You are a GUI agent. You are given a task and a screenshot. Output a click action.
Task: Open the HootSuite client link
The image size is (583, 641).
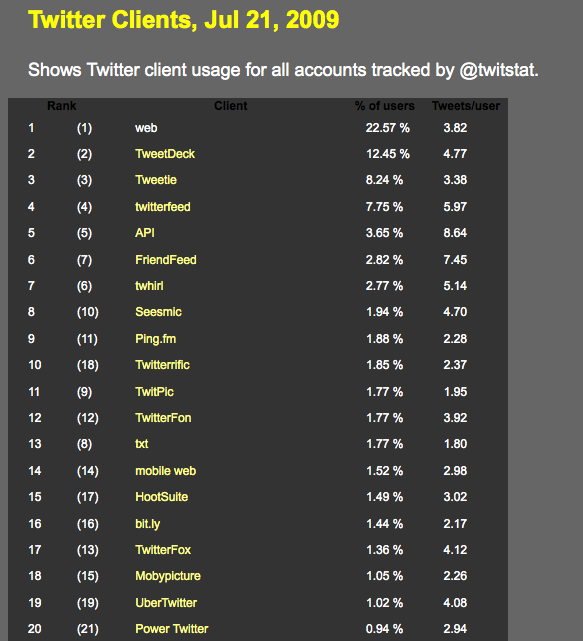click(x=161, y=497)
